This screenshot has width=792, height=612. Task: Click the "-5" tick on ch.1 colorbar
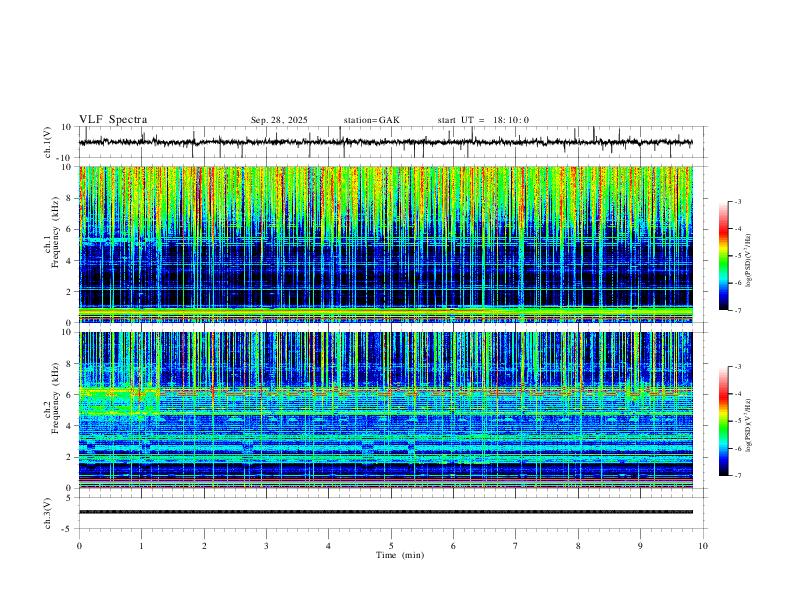coord(738,256)
